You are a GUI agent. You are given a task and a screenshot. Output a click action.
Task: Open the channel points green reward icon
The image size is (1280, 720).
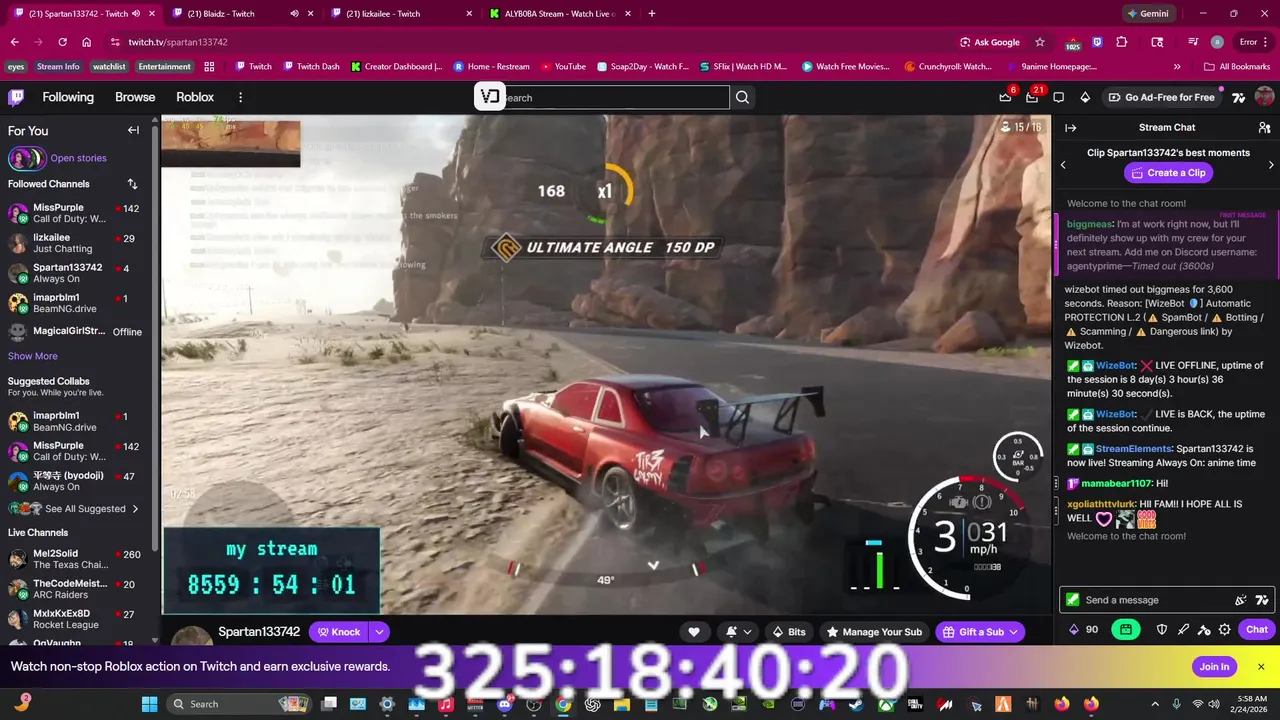(1126, 630)
